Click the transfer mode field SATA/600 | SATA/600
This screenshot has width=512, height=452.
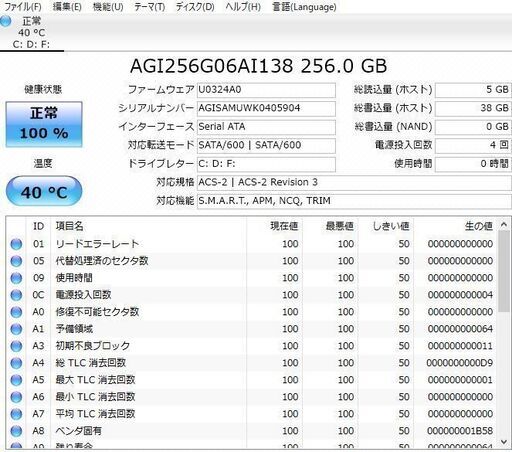266,145
